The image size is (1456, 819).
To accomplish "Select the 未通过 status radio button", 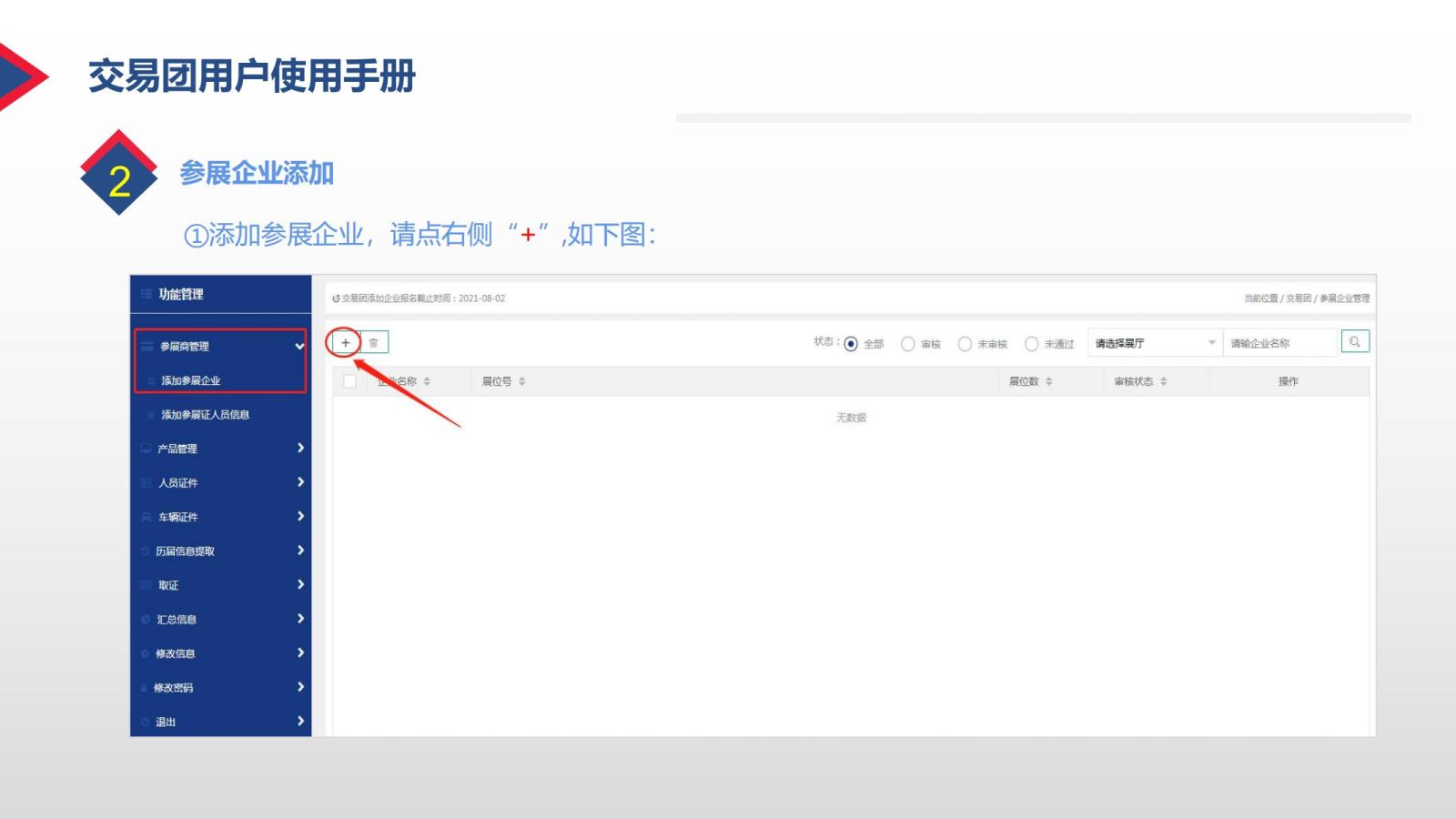I will pyautogui.click(x=1032, y=344).
